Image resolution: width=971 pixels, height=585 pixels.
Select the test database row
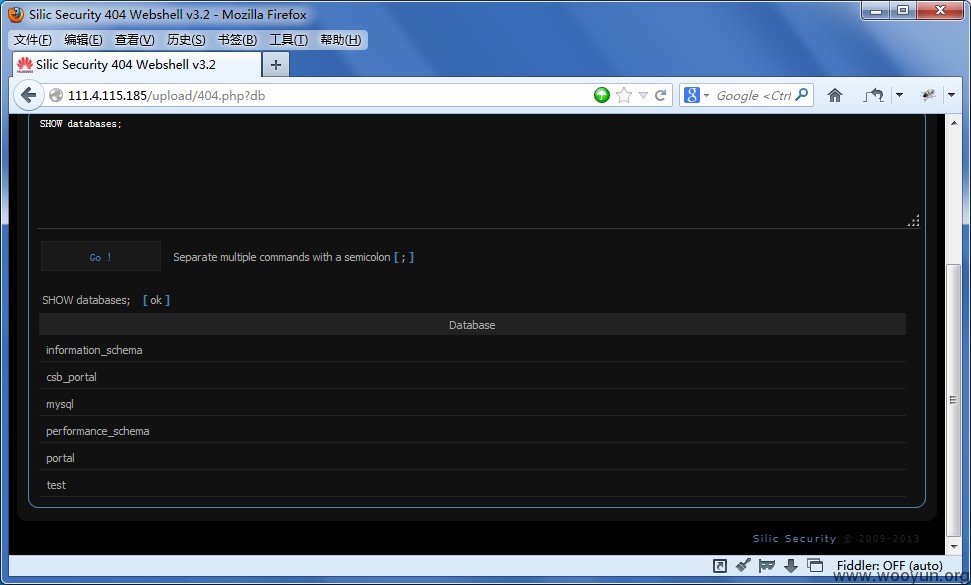[472, 485]
